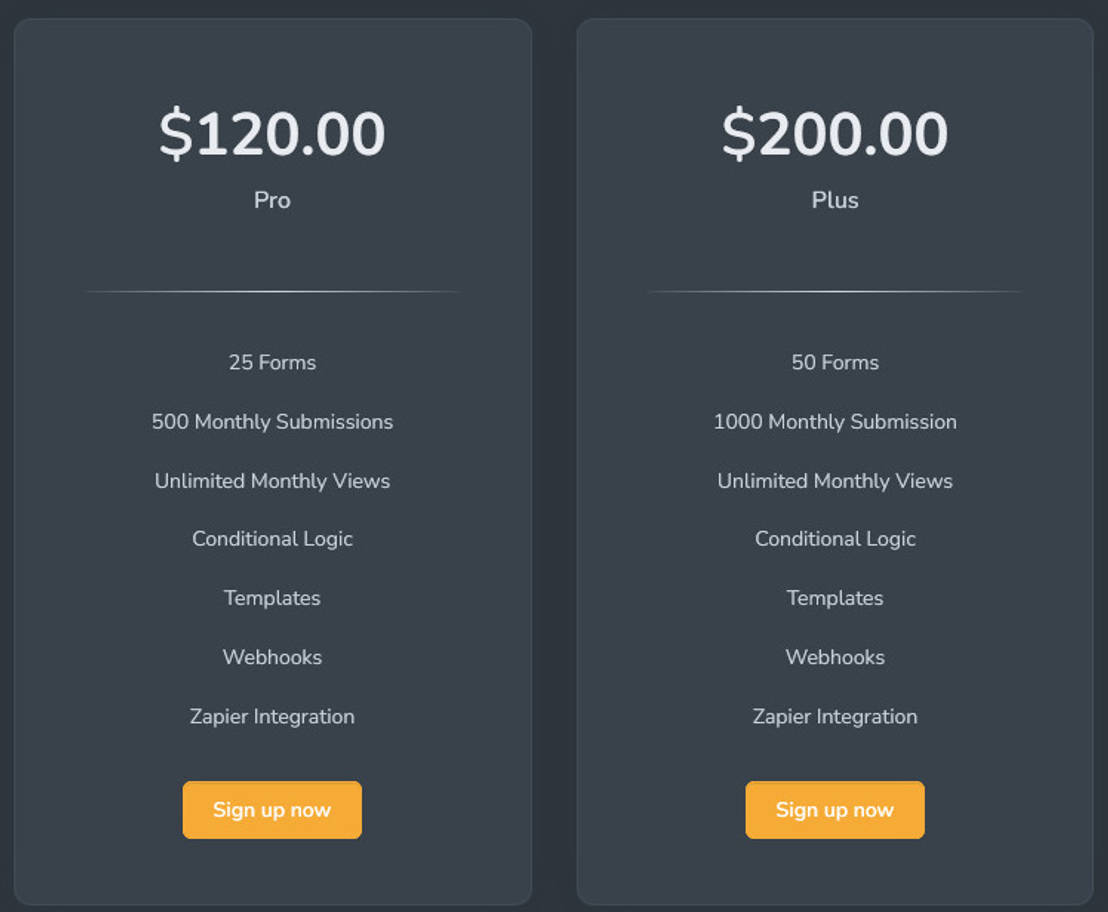Viewport: 1108px width, 912px height.
Task: Click Webhooks in the Pro feature list
Action: tap(272, 657)
